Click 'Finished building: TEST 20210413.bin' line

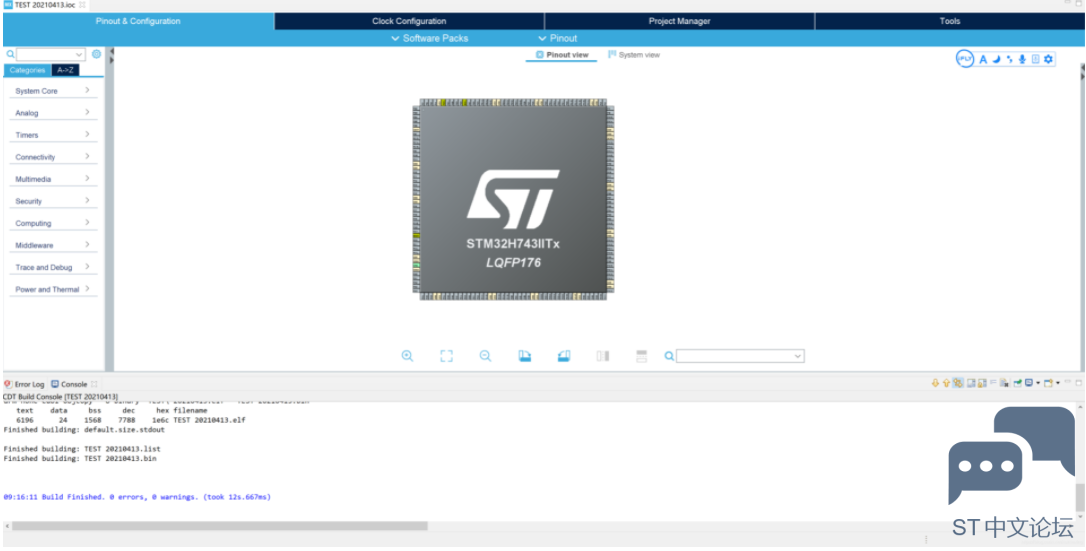pyautogui.click(x=80, y=458)
